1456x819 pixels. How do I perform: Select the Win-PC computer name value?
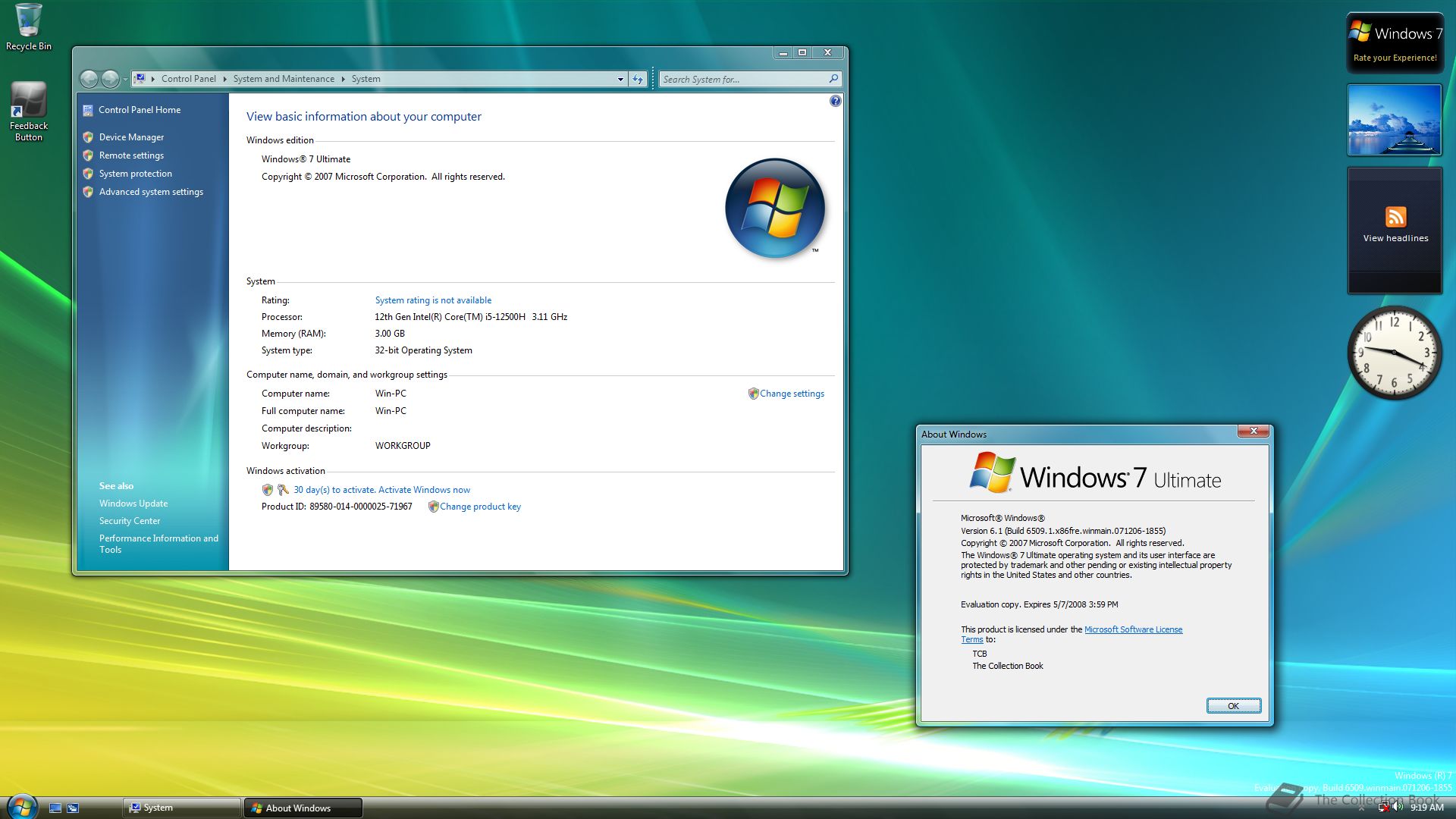391,394
